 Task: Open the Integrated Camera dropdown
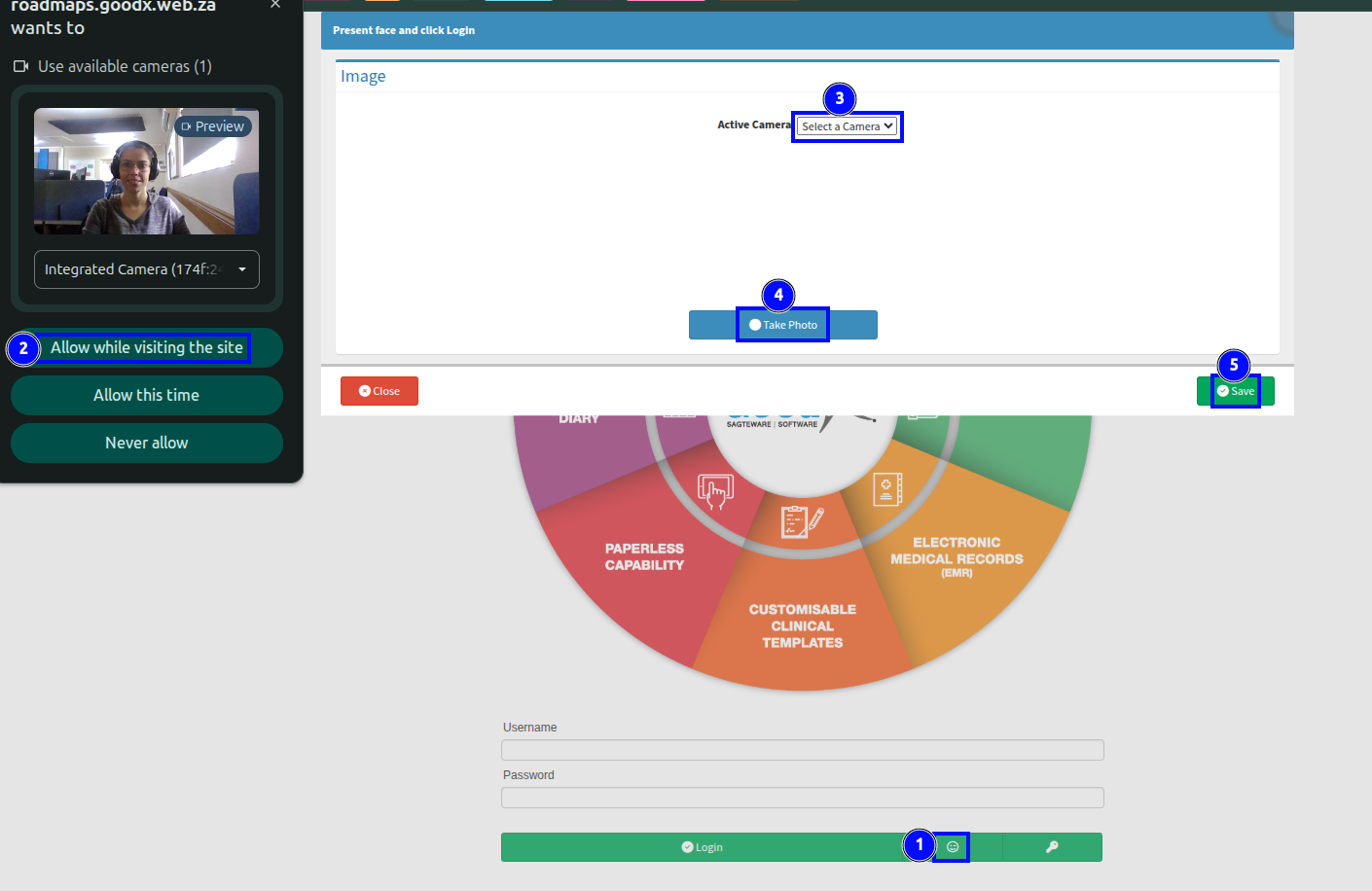click(147, 269)
